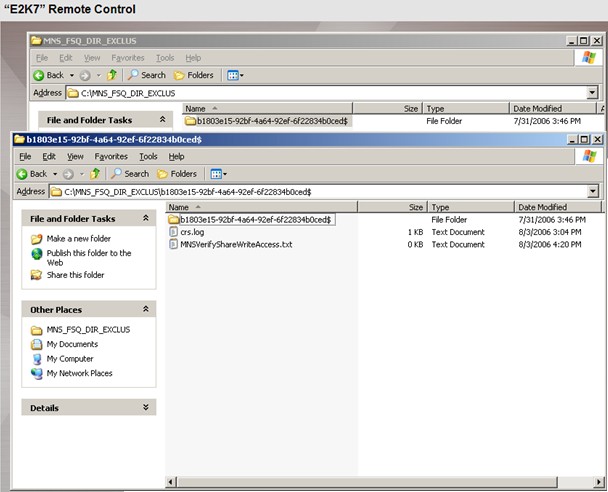Open Favorites menu in MNS_FSQ_DIR_EXCLUS window
The width and height of the screenshot is (608, 492).
(128, 58)
